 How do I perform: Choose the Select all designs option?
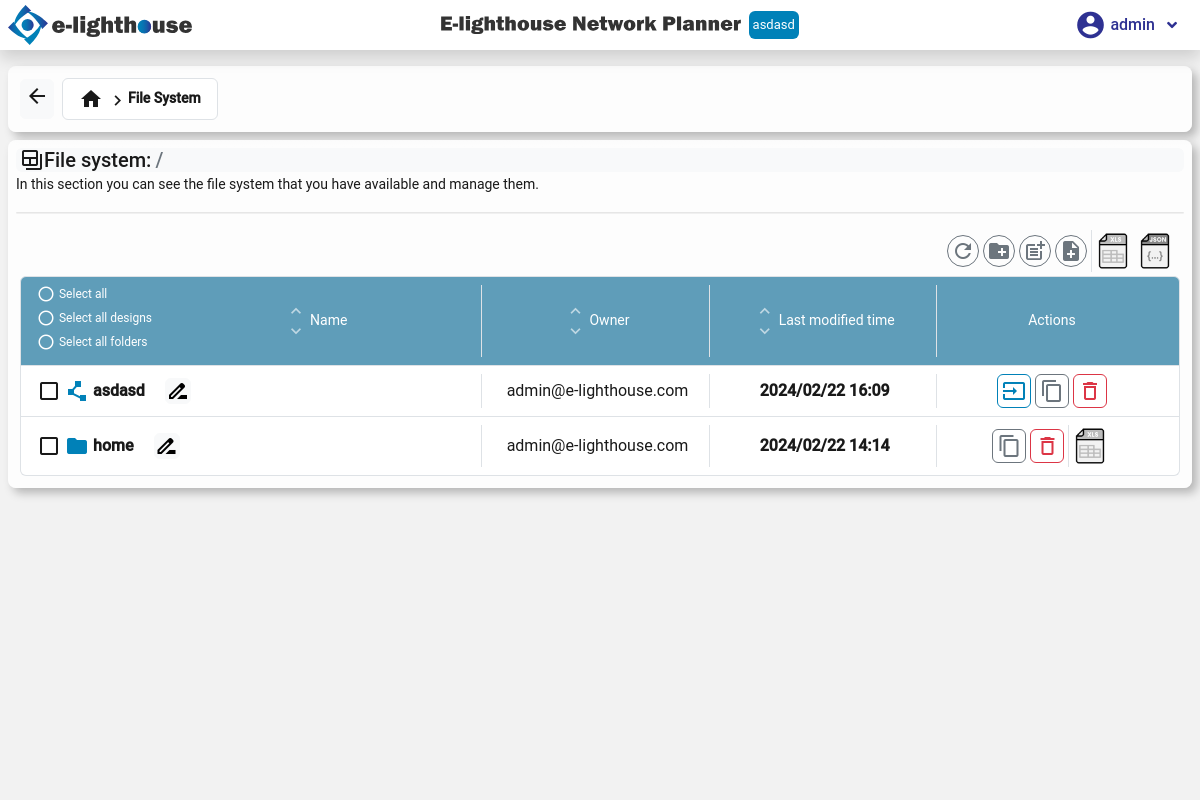(x=46, y=318)
